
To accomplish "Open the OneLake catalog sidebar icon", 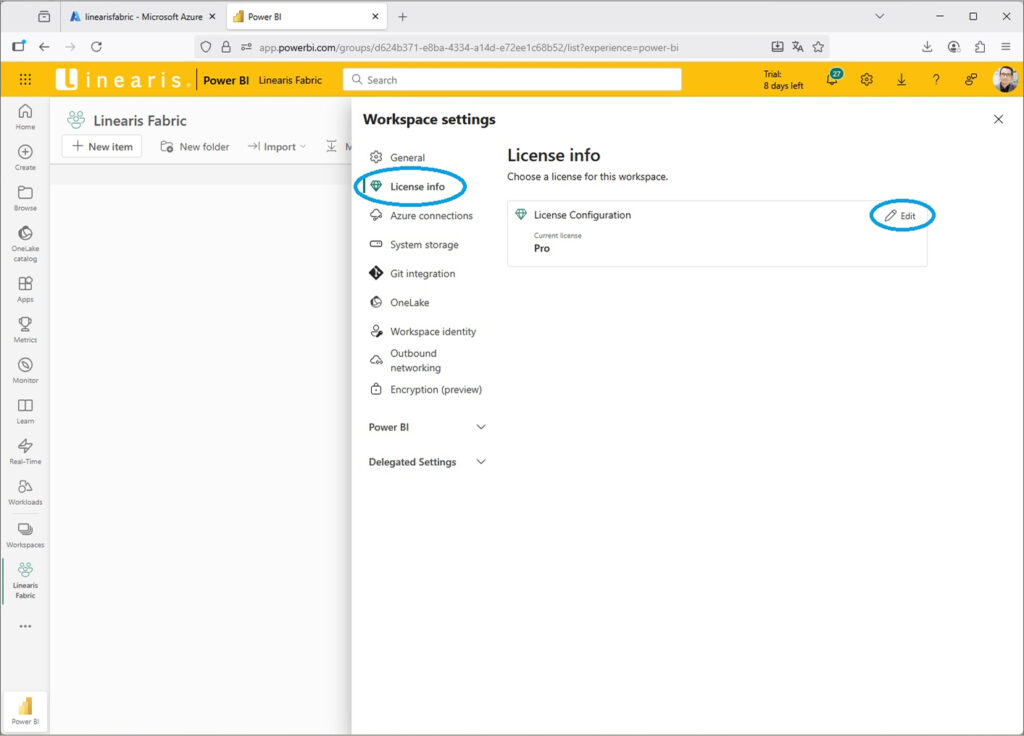I will [25, 244].
